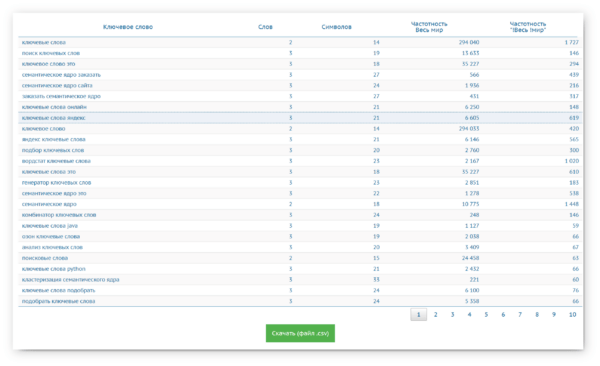Click the frequency value 5 358

click(472, 301)
